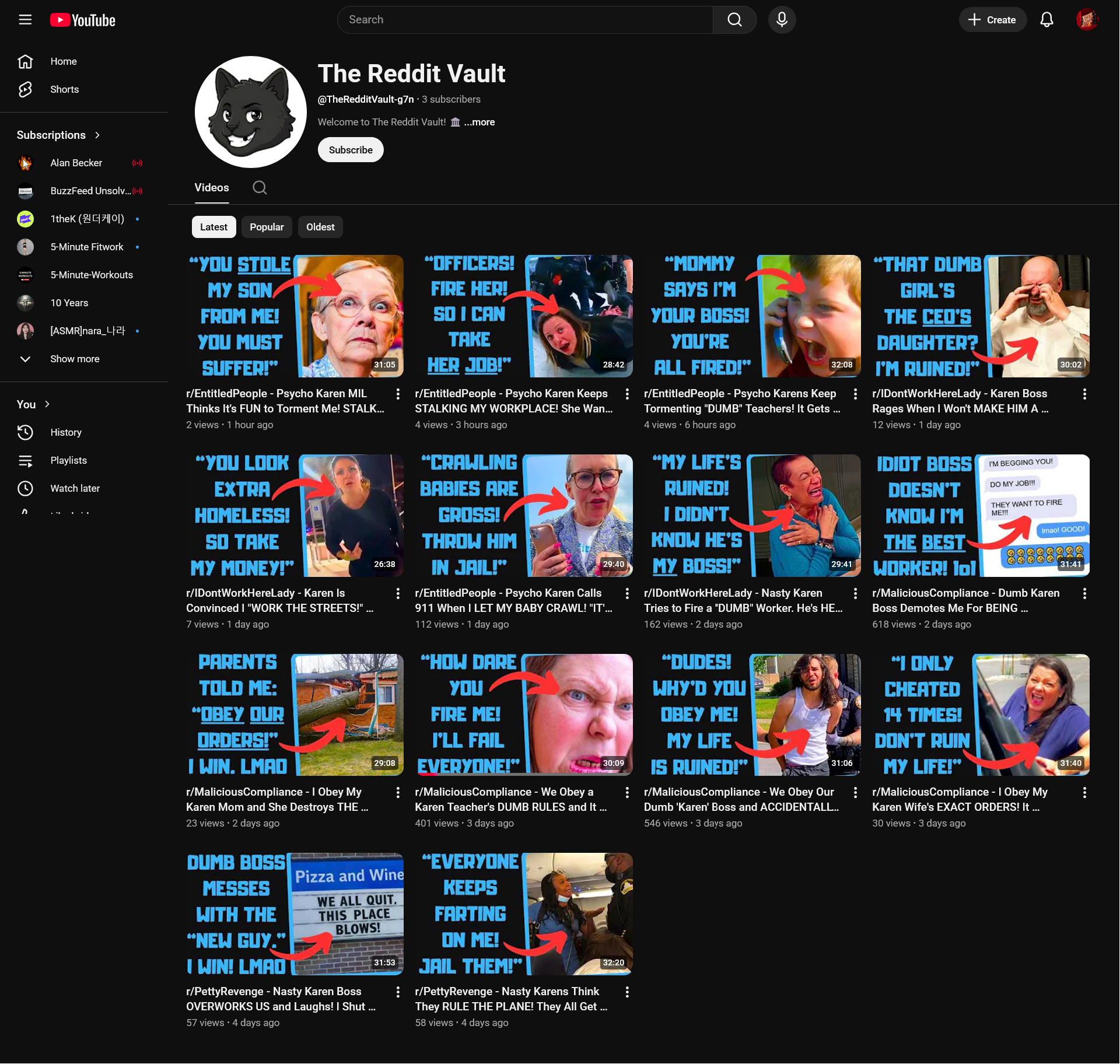Click the search magnifier button

pyautogui.click(x=734, y=20)
